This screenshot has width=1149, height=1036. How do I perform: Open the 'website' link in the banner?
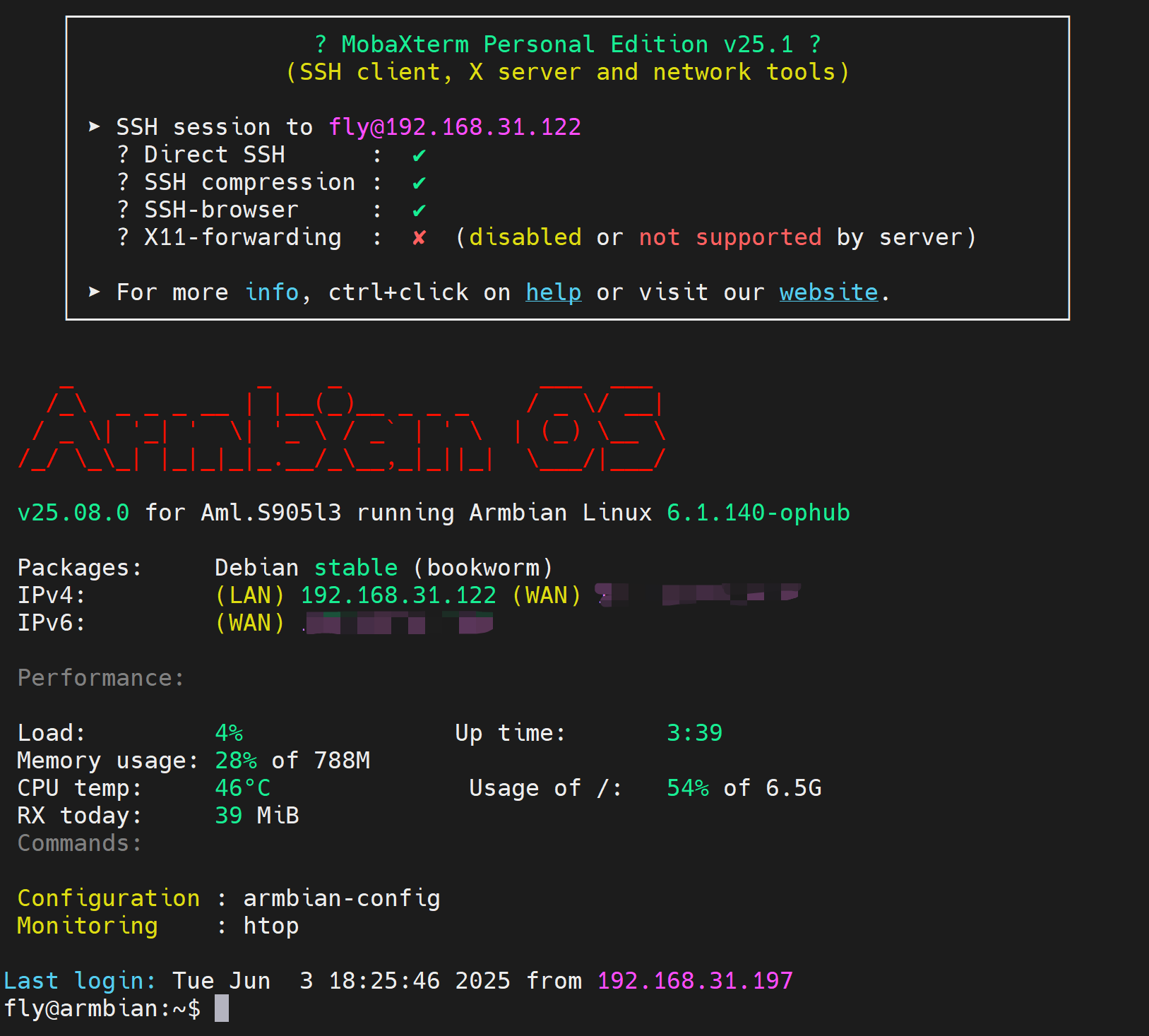pos(829,292)
